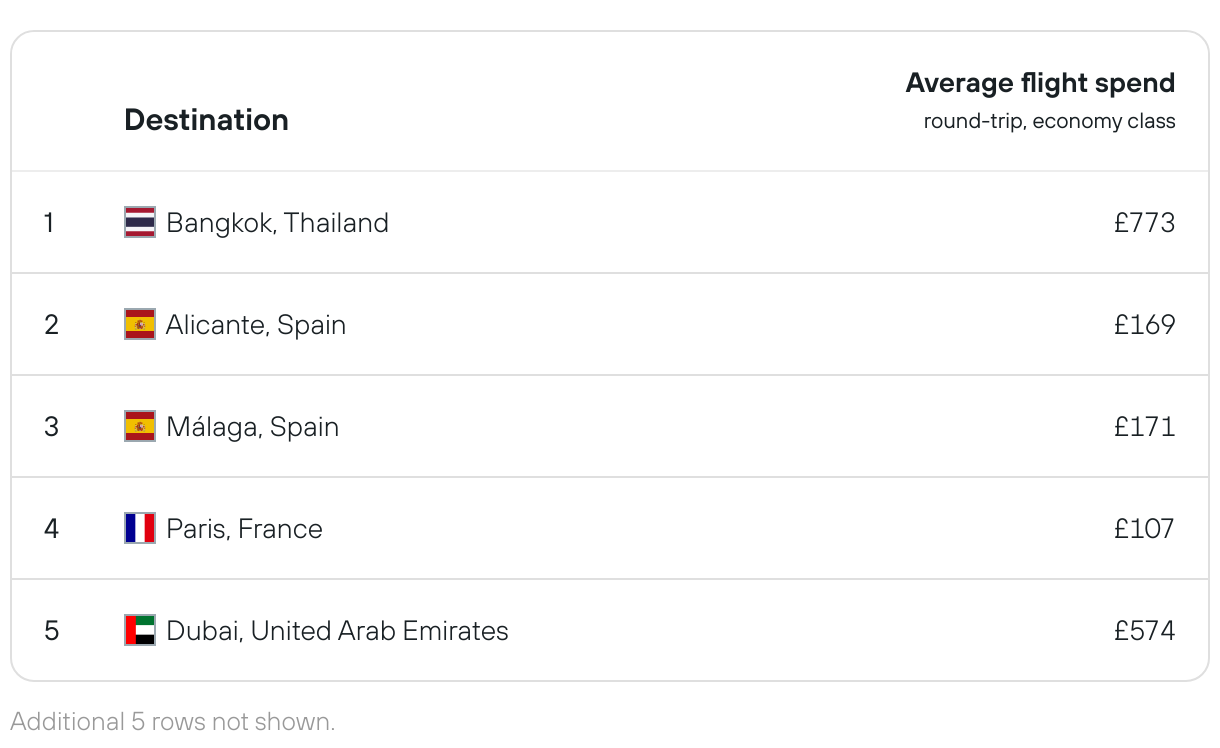The width and height of the screenshot is (1220, 748).
Task: Click the France flag icon
Action: coord(140,528)
